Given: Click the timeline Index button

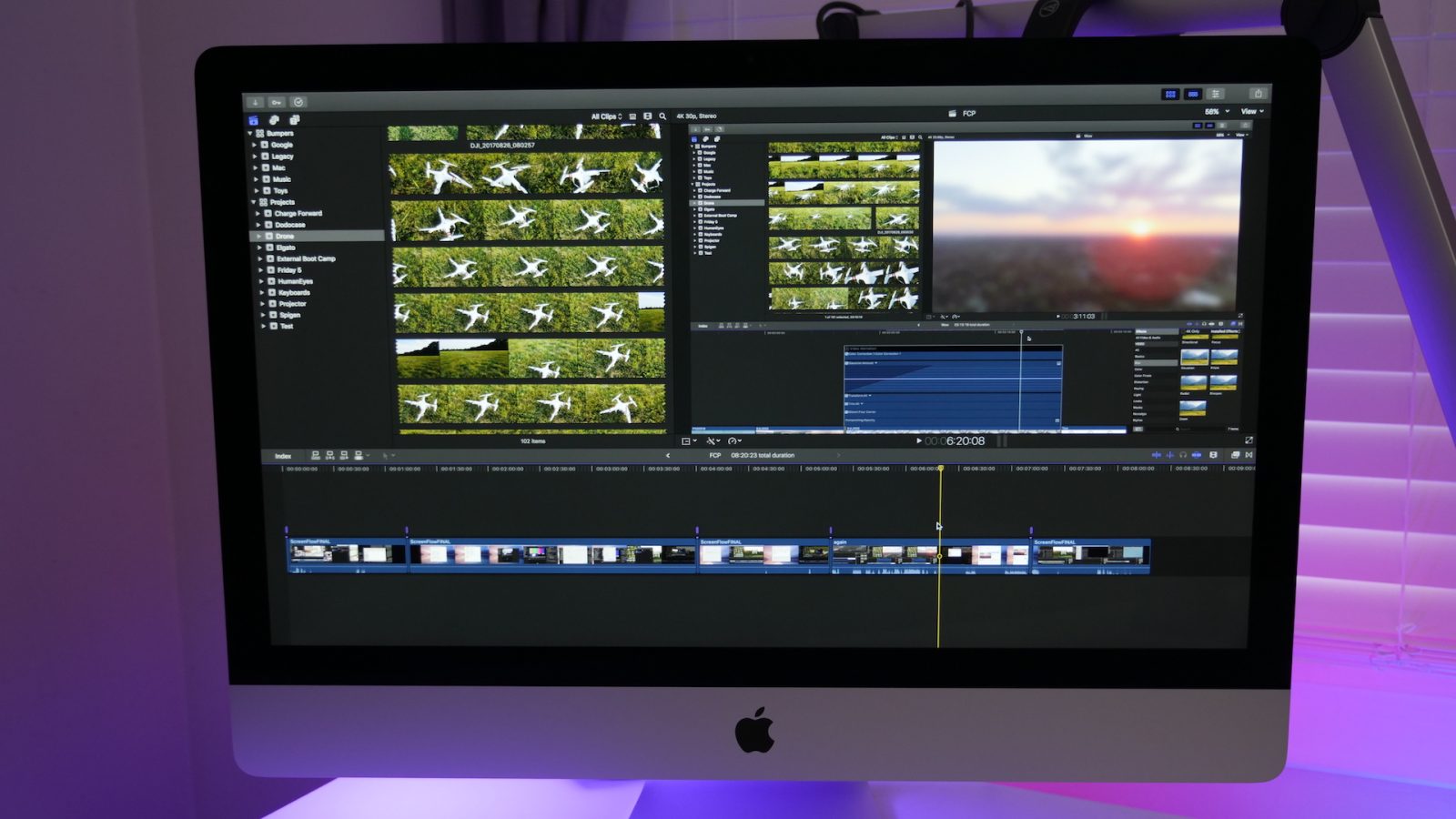Looking at the screenshot, I should point(283,456).
